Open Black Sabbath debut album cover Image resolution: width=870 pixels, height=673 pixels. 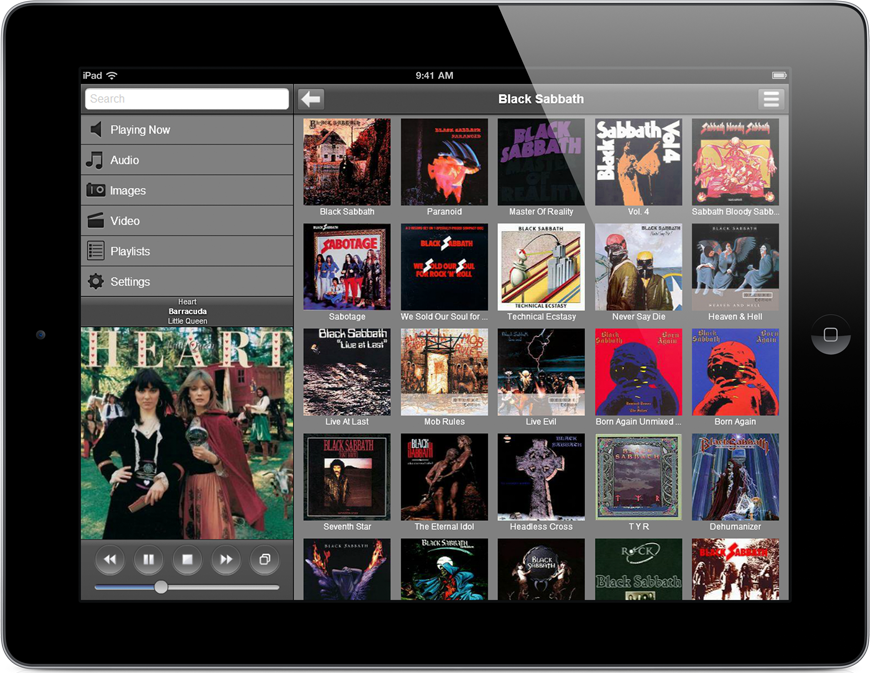[x=347, y=162]
